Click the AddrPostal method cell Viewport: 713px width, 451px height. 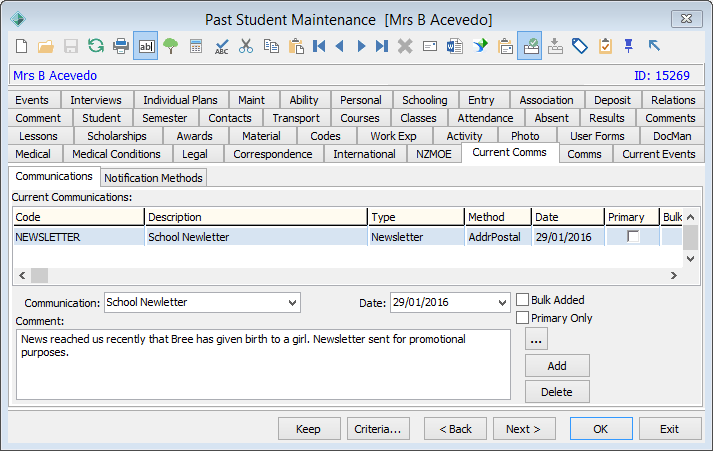[498, 237]
